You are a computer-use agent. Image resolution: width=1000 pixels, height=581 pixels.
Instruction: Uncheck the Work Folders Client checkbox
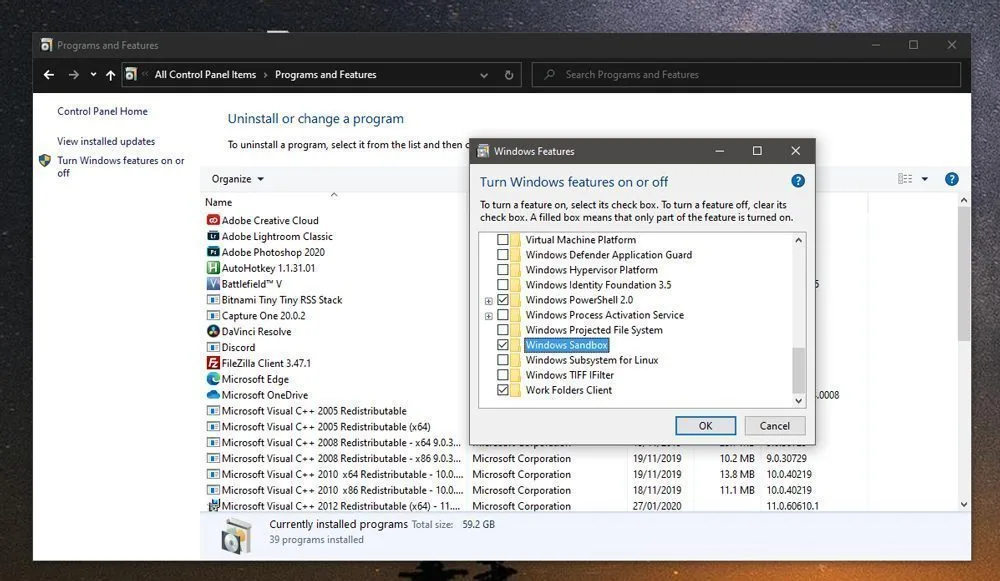click(x=503, y=390)
